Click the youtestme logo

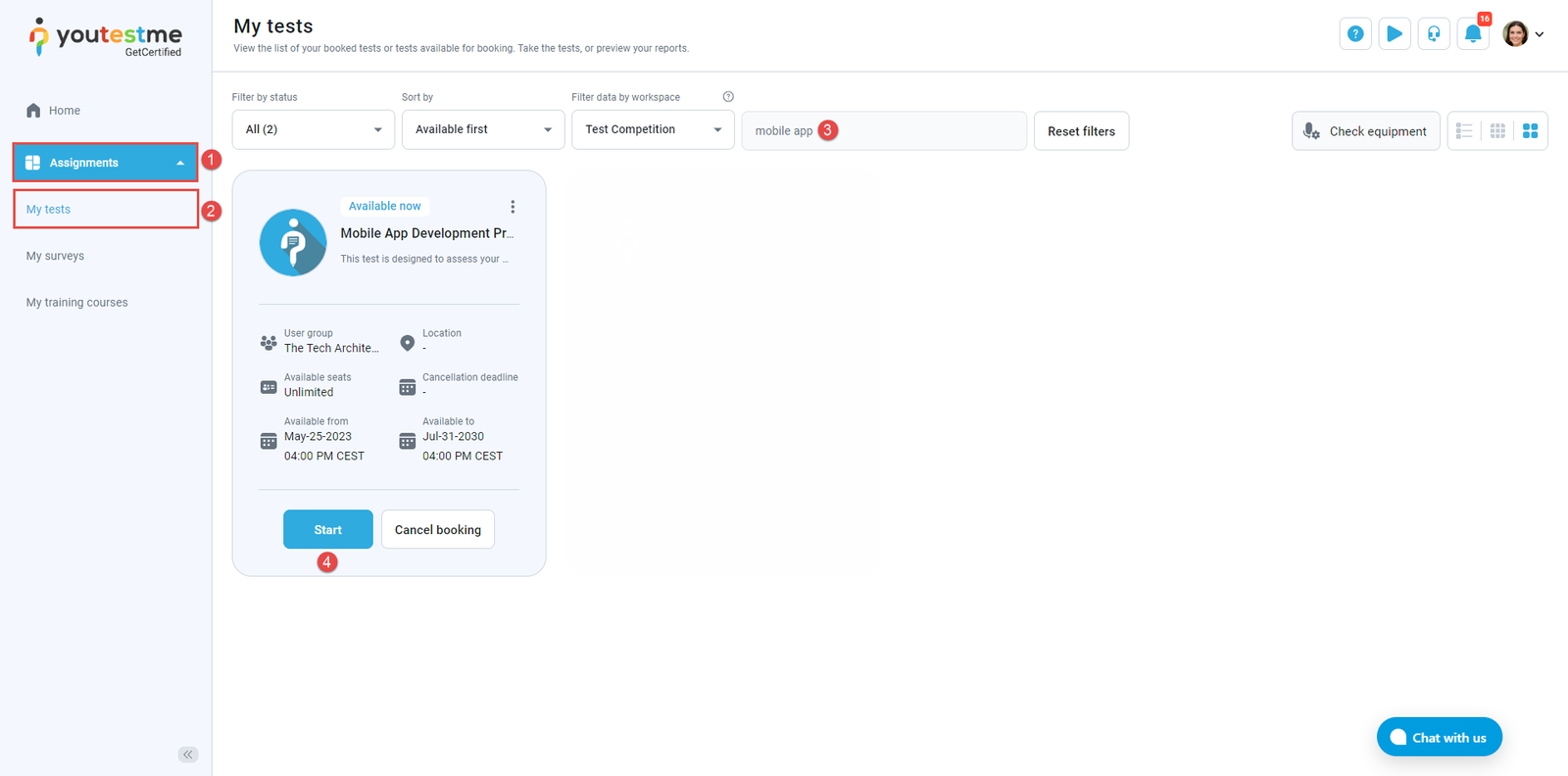click(x=106, y=37)
